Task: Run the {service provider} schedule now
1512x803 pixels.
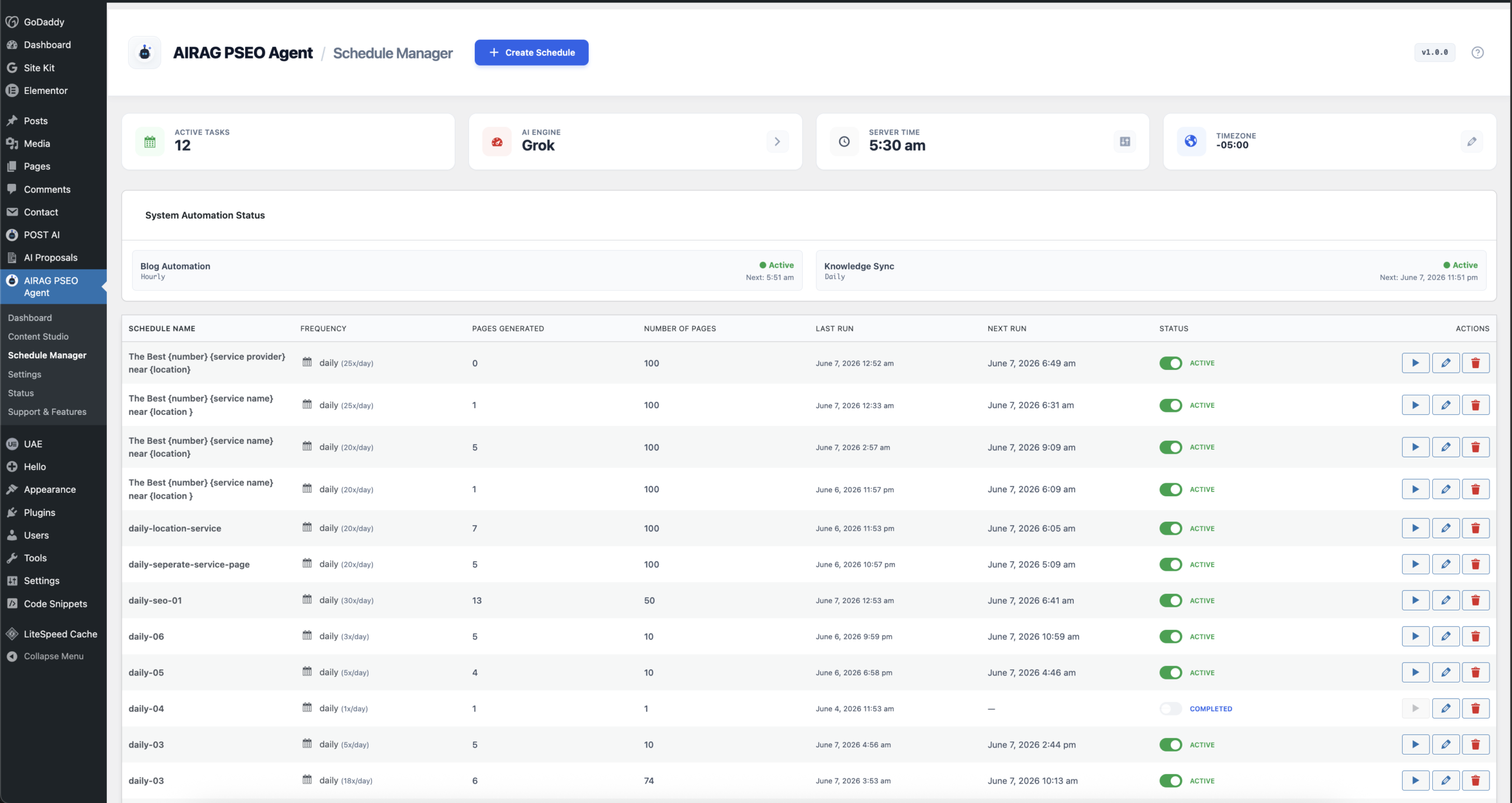Action: [x=1415, y=363]
